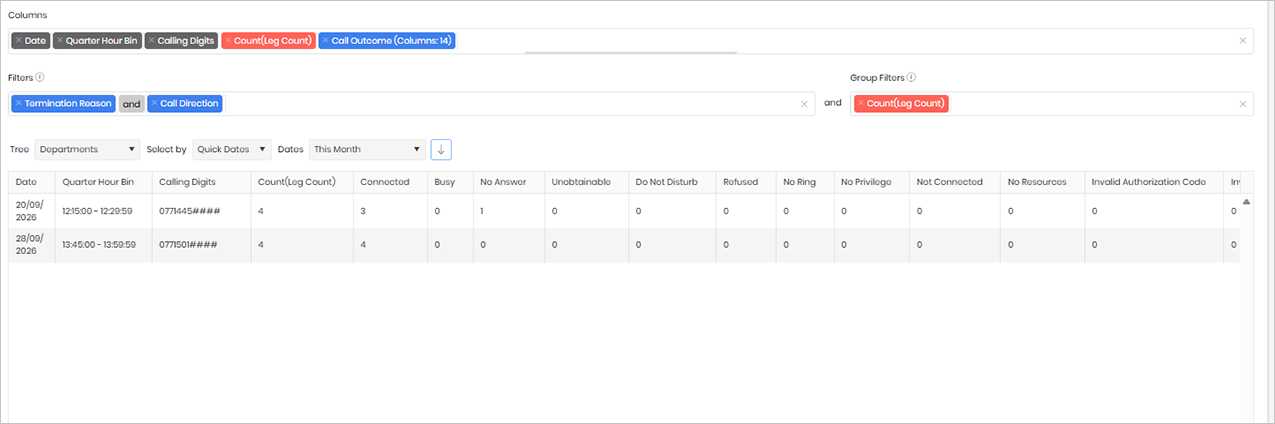Remove the Date column tag
The width and height of the screenshot is (1275, 424).
click(19, 41)
